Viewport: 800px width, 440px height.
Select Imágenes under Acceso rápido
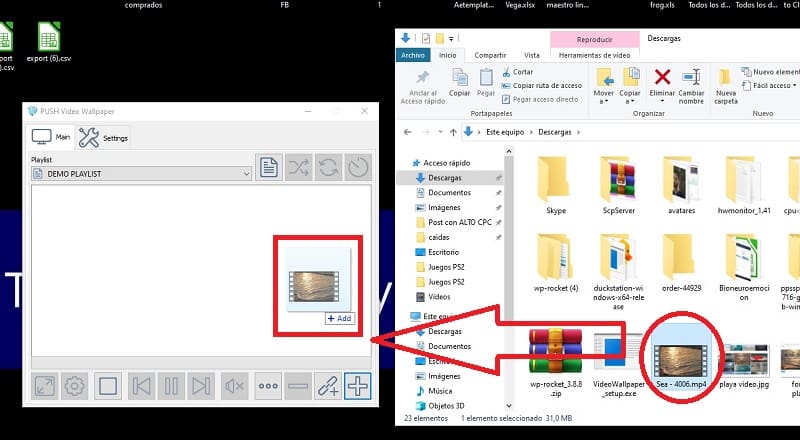[x=438, y=207]
